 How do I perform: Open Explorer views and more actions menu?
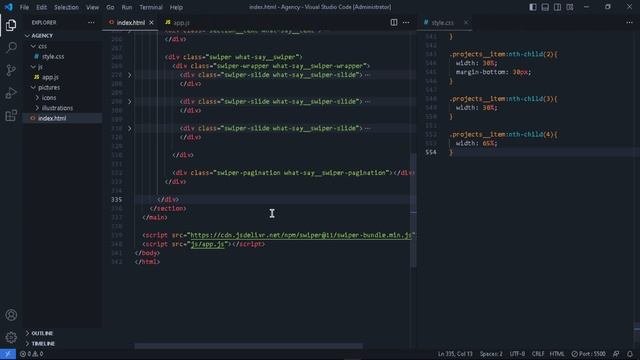[x=91, y=22]
